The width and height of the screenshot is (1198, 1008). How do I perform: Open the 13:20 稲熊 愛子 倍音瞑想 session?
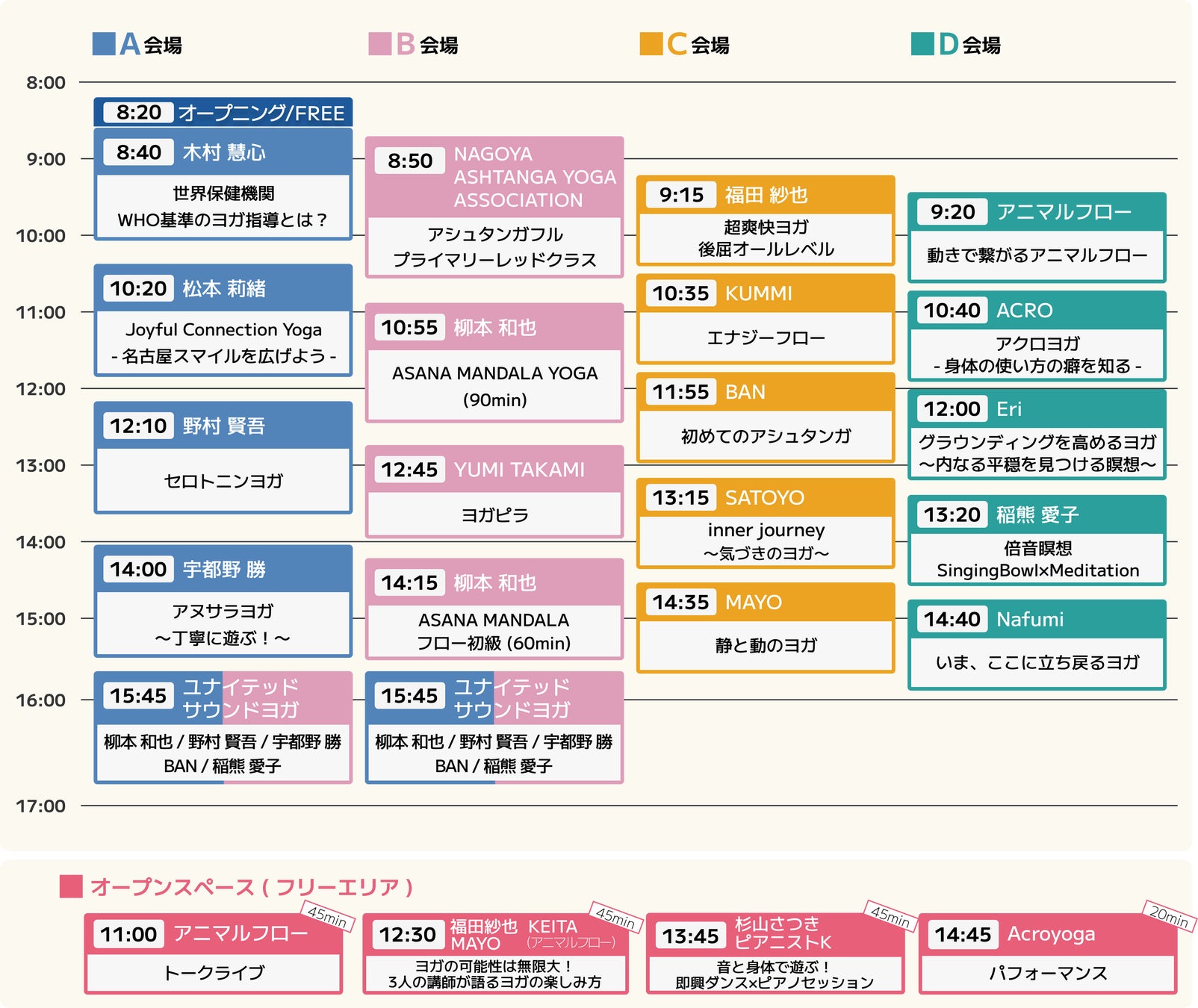(1037, 541)
